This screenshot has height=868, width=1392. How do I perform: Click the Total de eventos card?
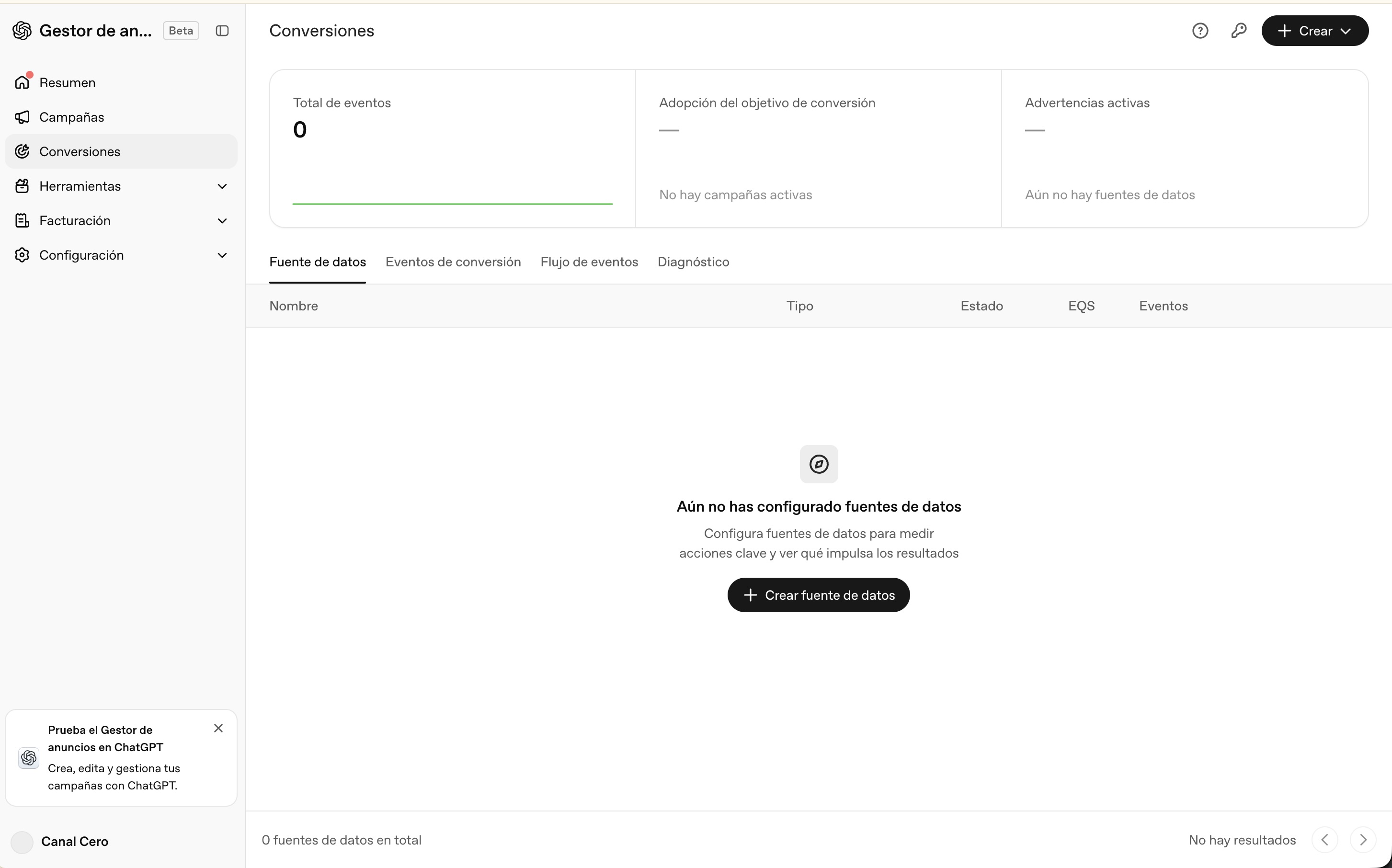point(453,148)
